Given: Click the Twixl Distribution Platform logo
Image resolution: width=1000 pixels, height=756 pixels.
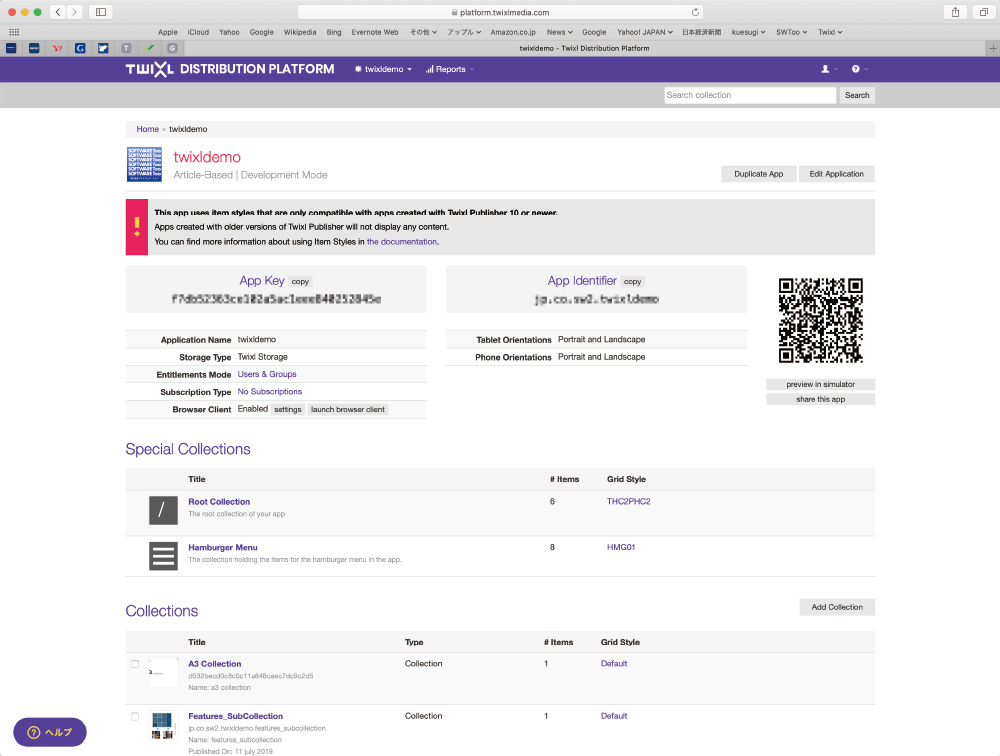Looking at the screenshot, I should [x=230, y=69].
